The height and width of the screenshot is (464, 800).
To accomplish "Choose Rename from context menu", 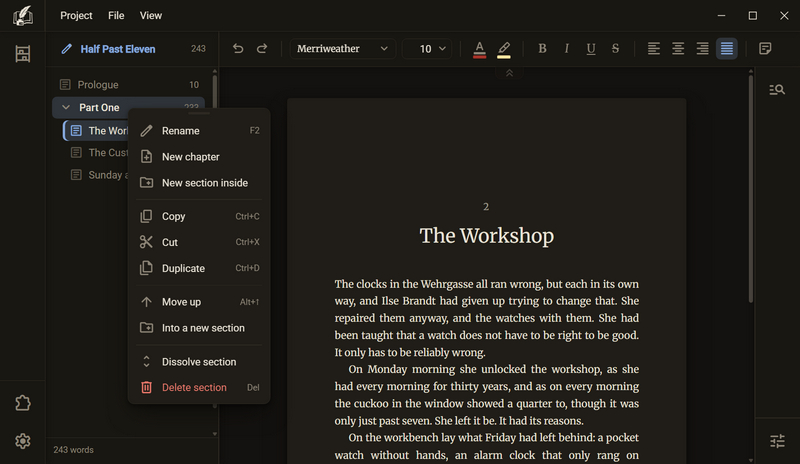I will [x=199, y=131].
